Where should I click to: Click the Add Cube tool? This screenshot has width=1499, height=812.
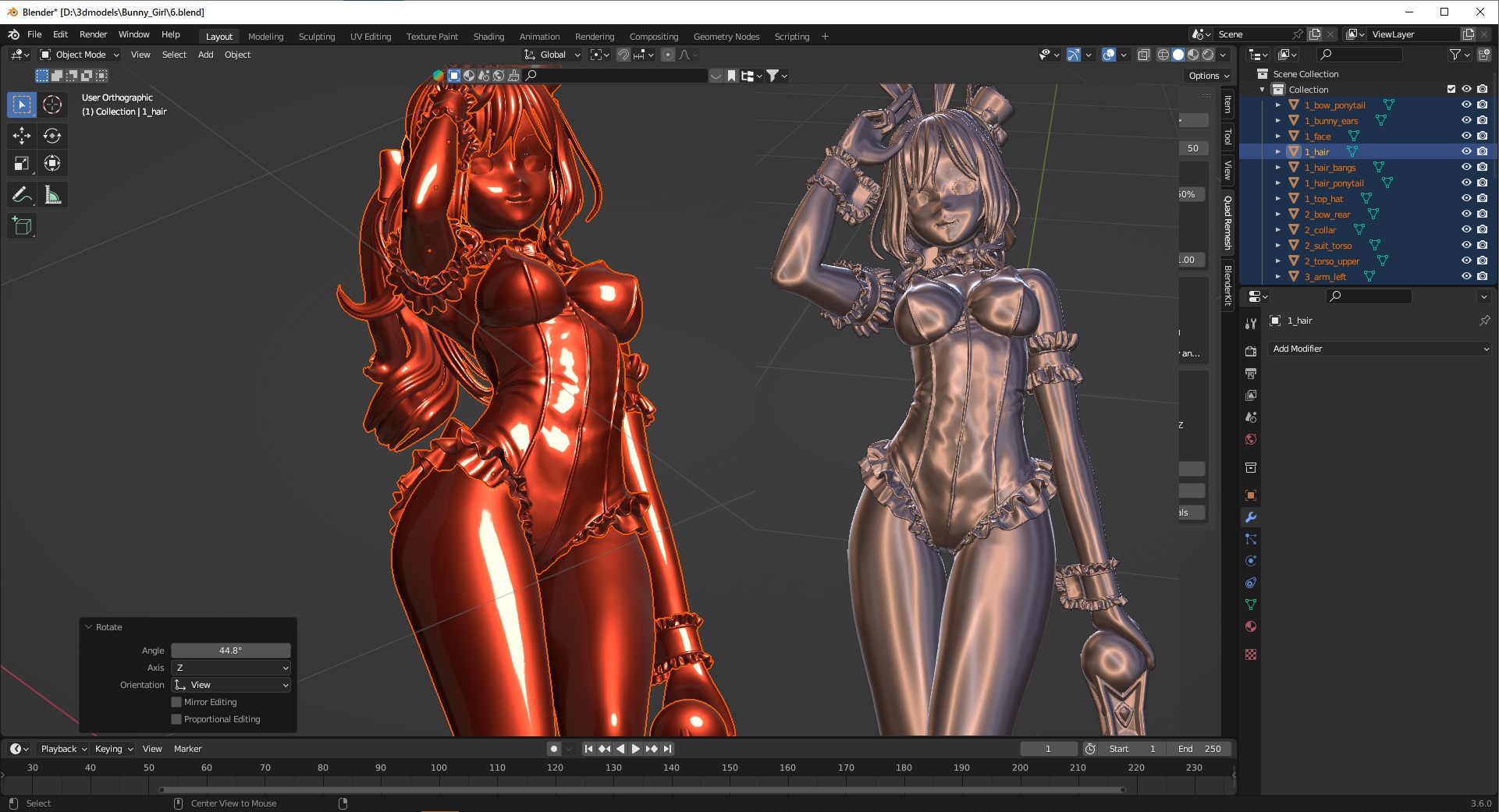point(22,226)
